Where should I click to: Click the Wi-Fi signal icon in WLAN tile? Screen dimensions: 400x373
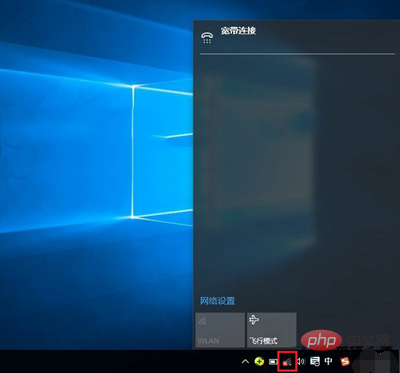pyautogui.click(x=202, y=321)
